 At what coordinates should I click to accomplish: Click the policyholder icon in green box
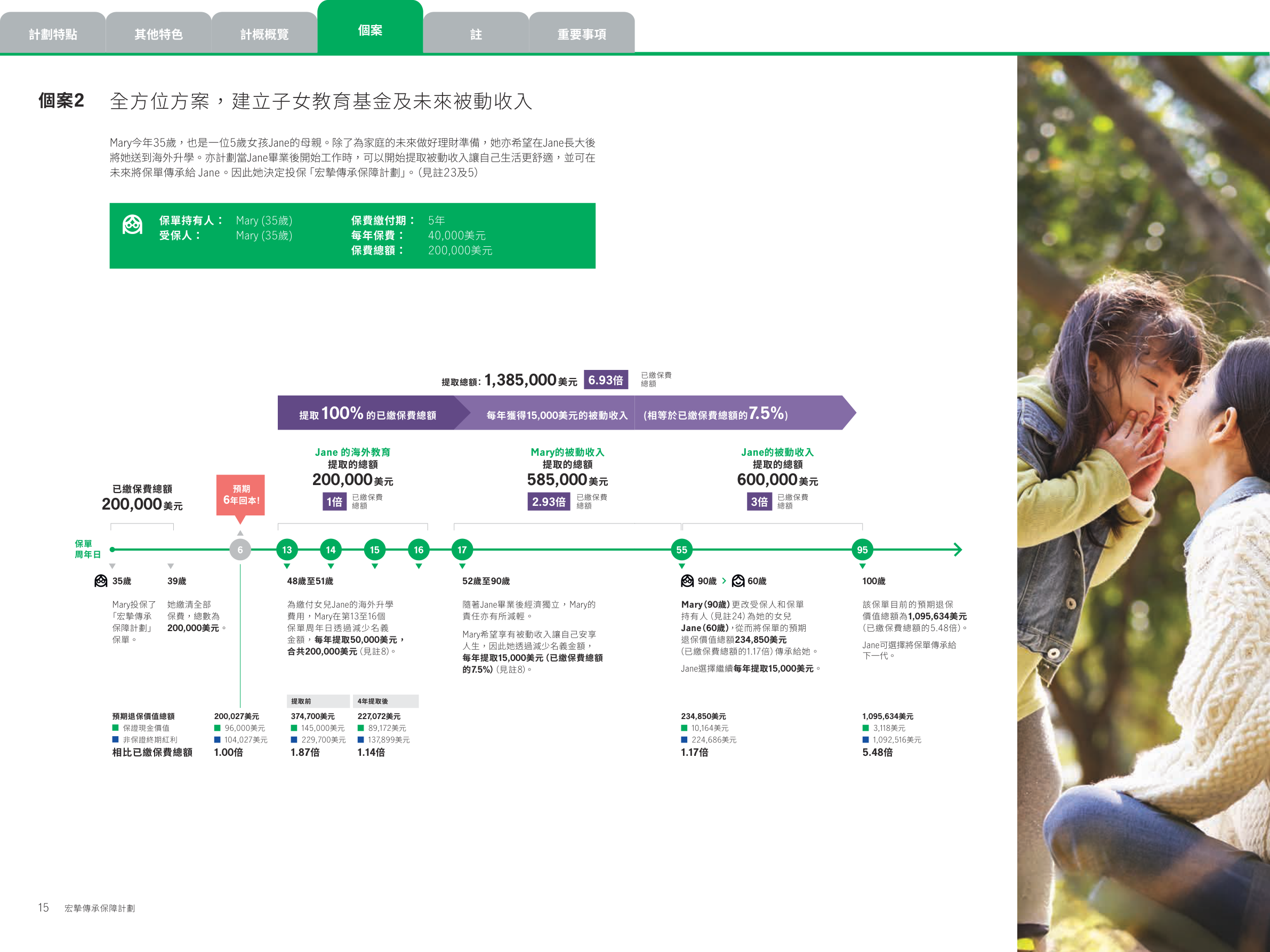pyautogui.click(x=133, y=224)
